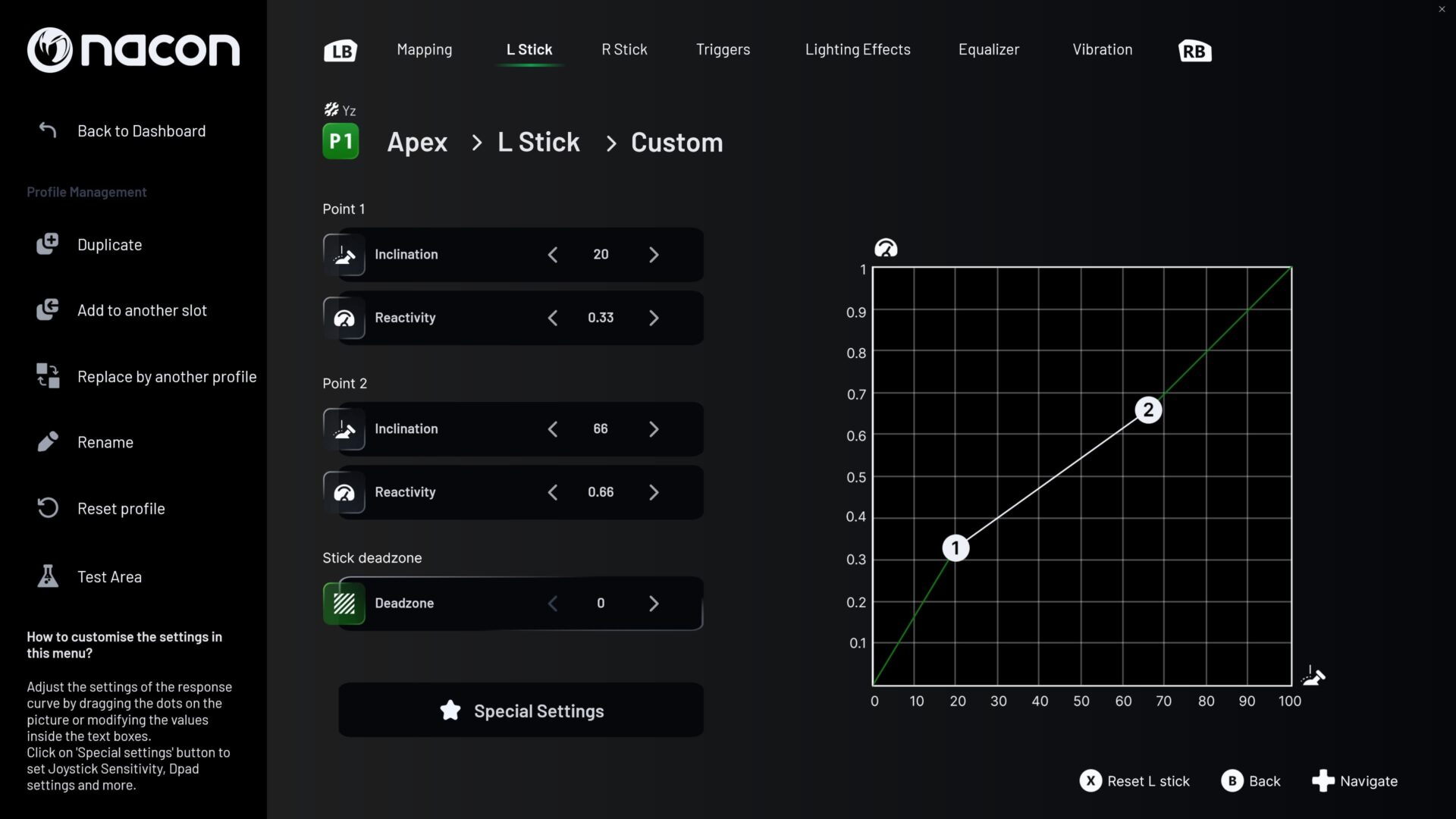This screenshot has width=1456, height=819.
Task: Click the Rename pencil icon
Action: click(x=47, y=442)
